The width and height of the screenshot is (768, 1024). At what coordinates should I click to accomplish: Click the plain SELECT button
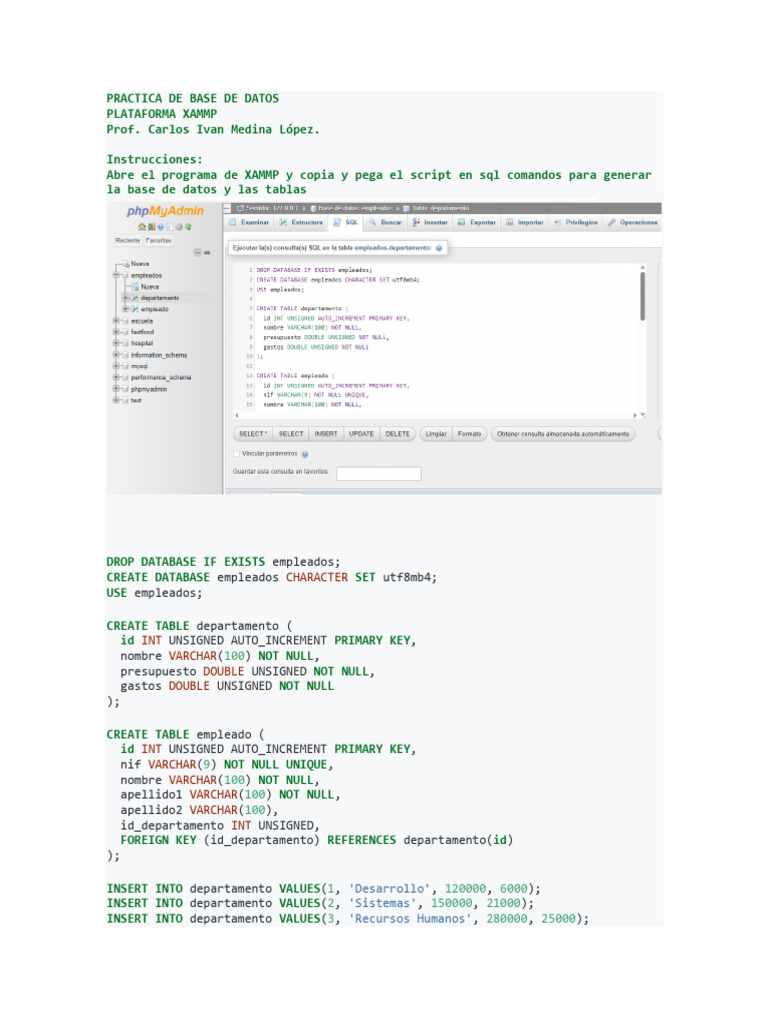click(291, 434)
